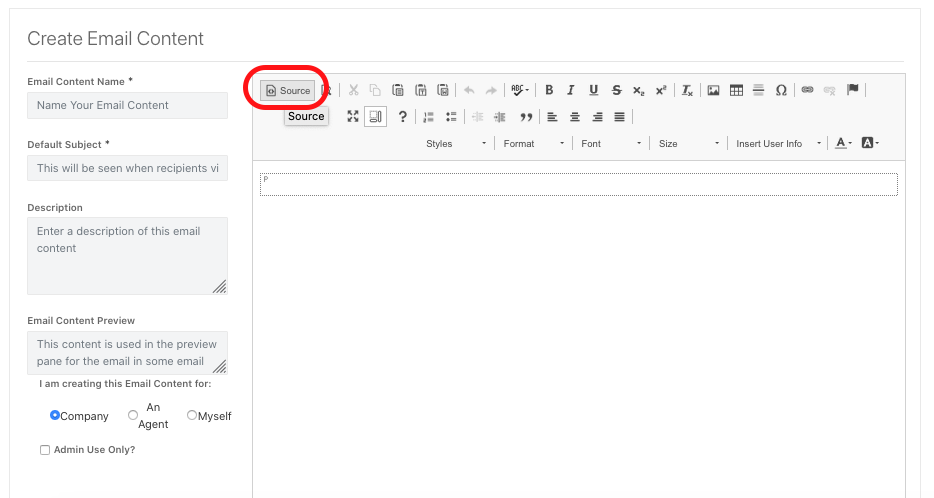This screenshot has width=934, height=498.
Task: Toggle italic formatting
Action: coord(571,90)
